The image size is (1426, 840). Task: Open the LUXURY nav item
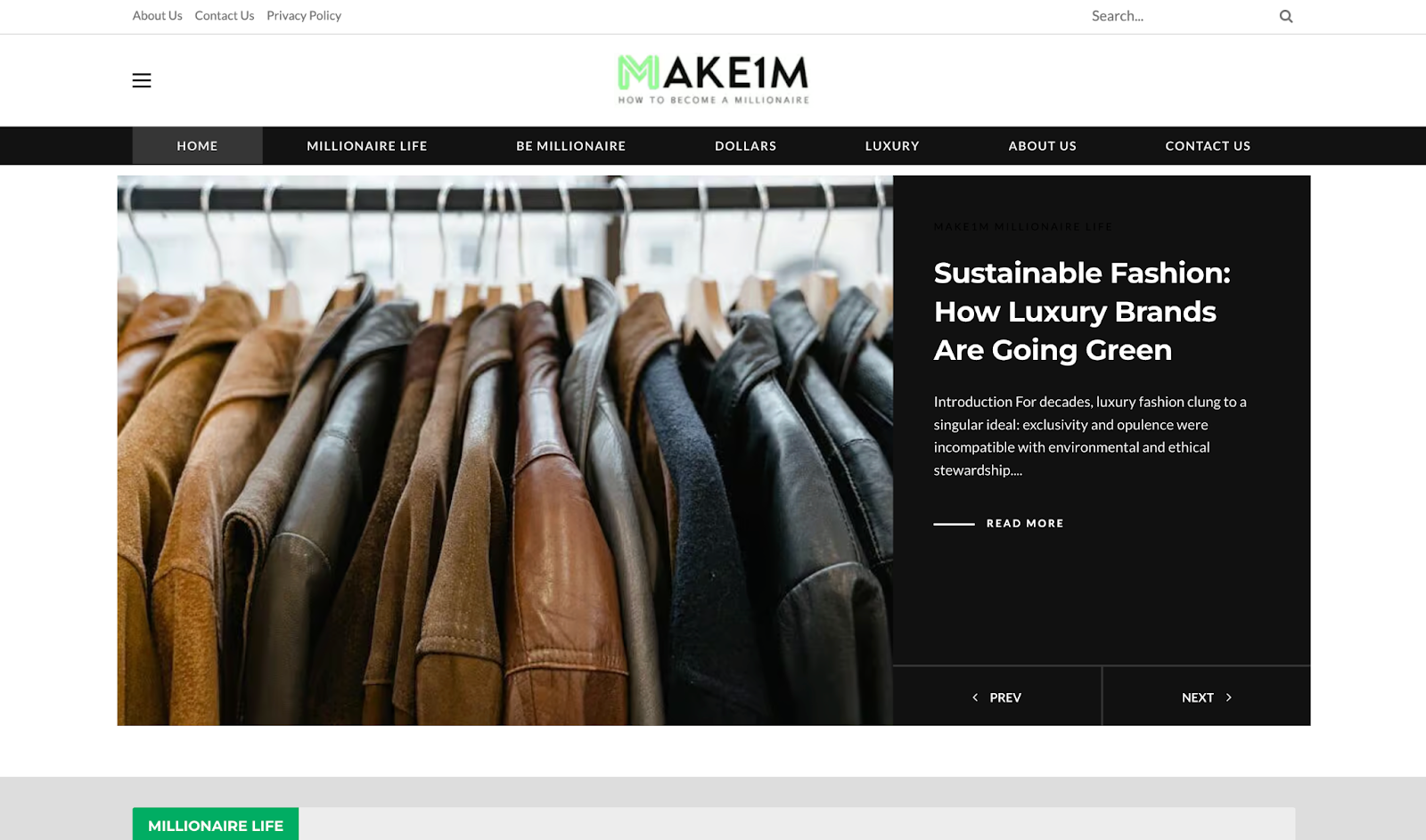pyautogui.click(x=892, y=145)
